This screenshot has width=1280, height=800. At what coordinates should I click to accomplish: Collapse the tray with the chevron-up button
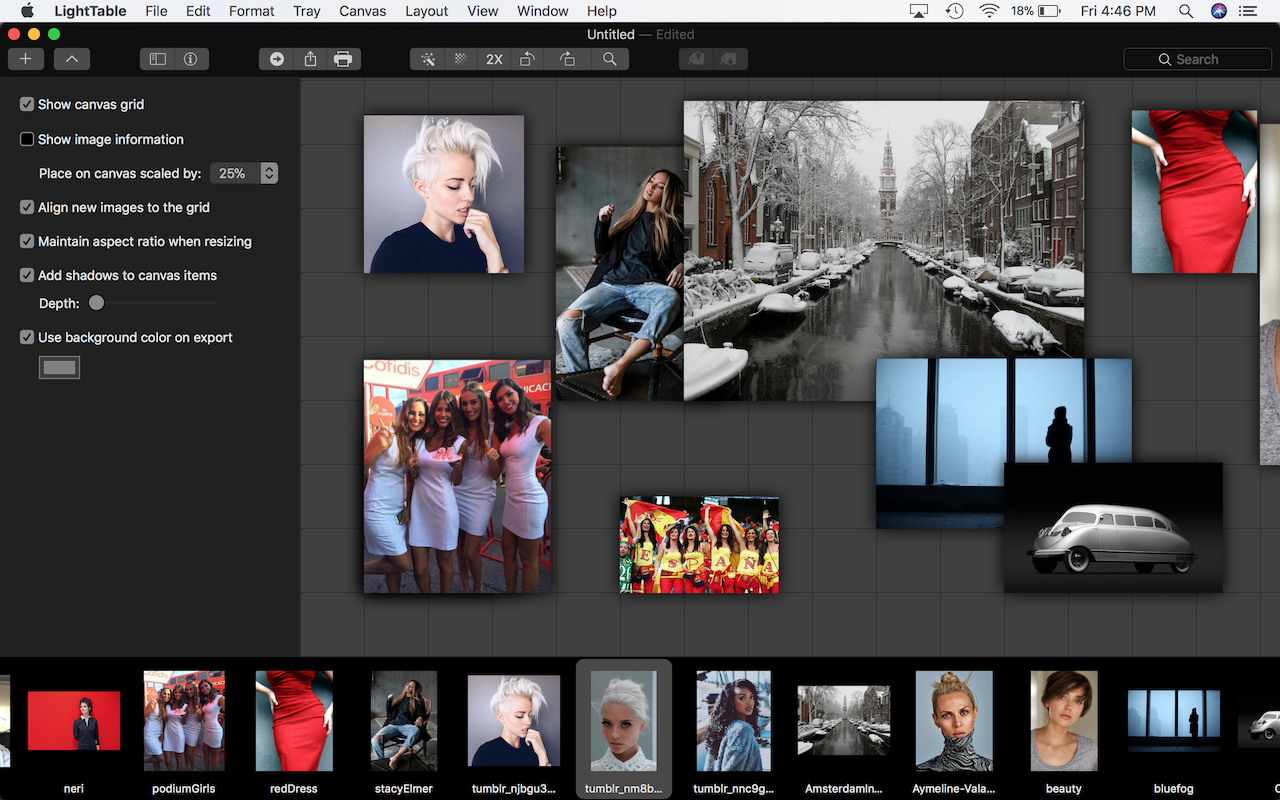71,59
